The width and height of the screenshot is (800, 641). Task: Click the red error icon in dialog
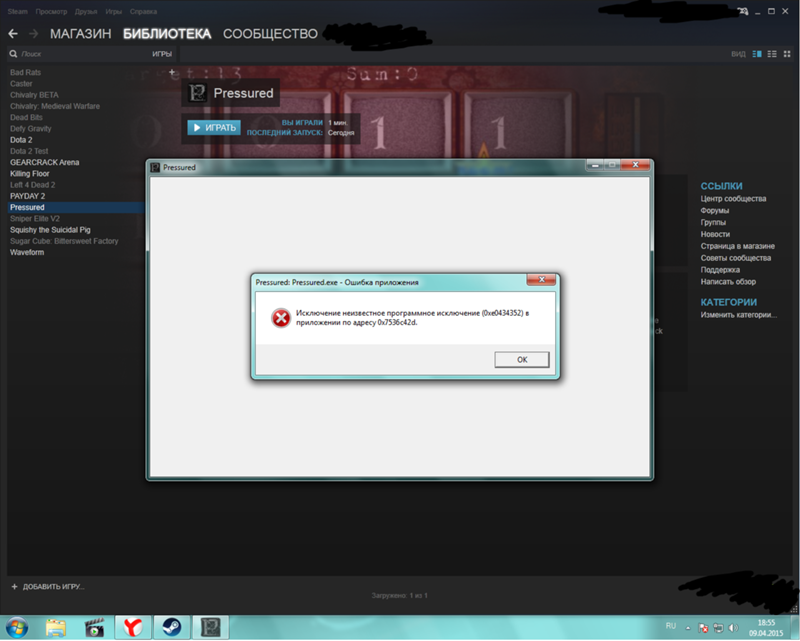(x=281, y=318)
